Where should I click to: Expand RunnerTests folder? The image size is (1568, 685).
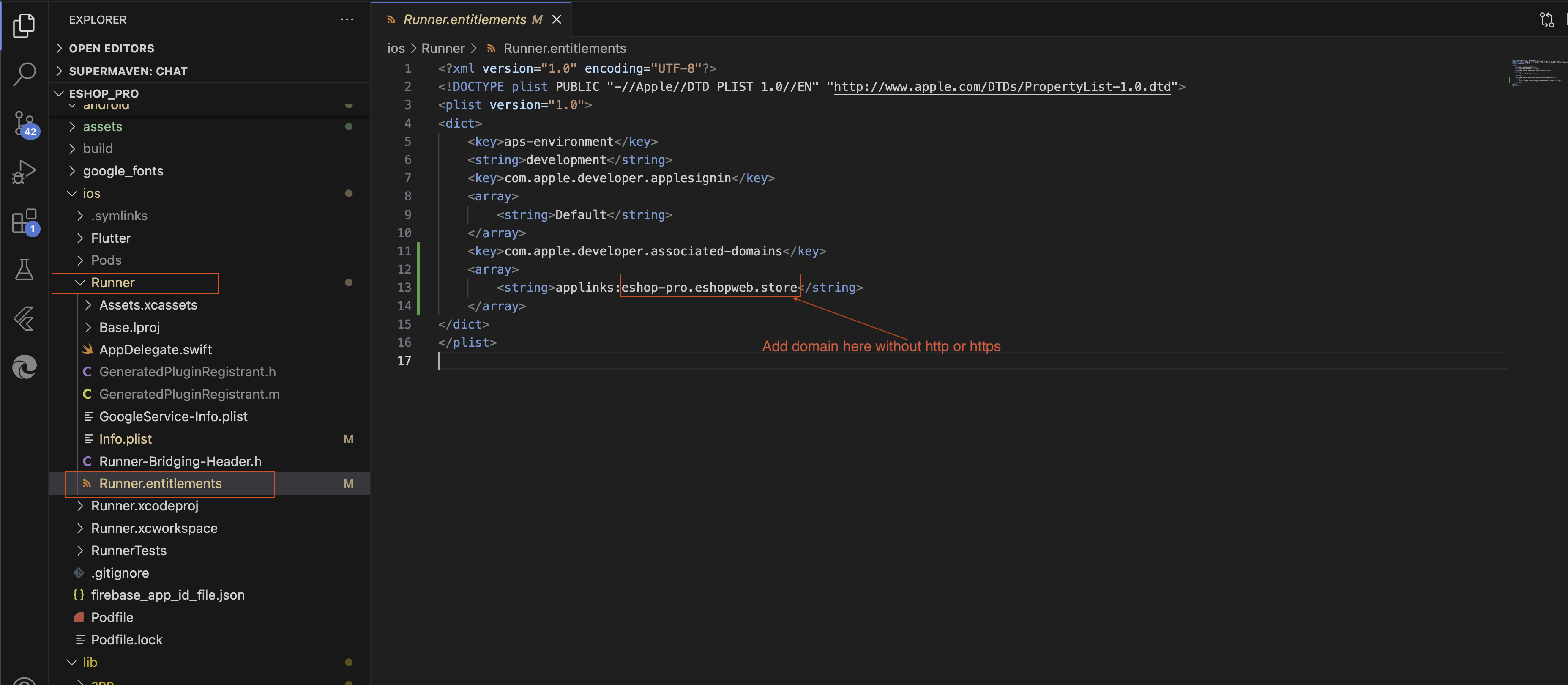tap(209, 551)
